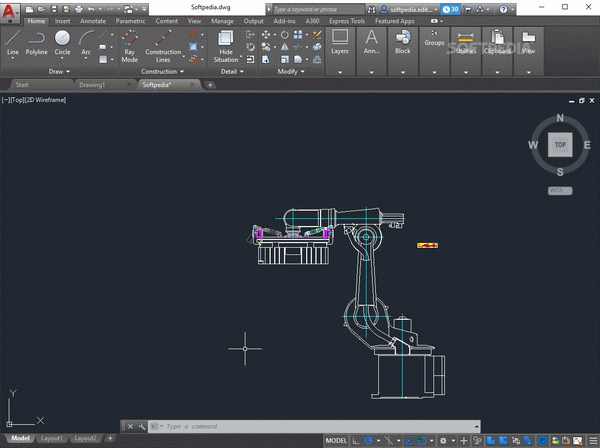Click the Save As icon in quick access toolbar
This screenshot has width=600, height=448.
tap(67, 9)
